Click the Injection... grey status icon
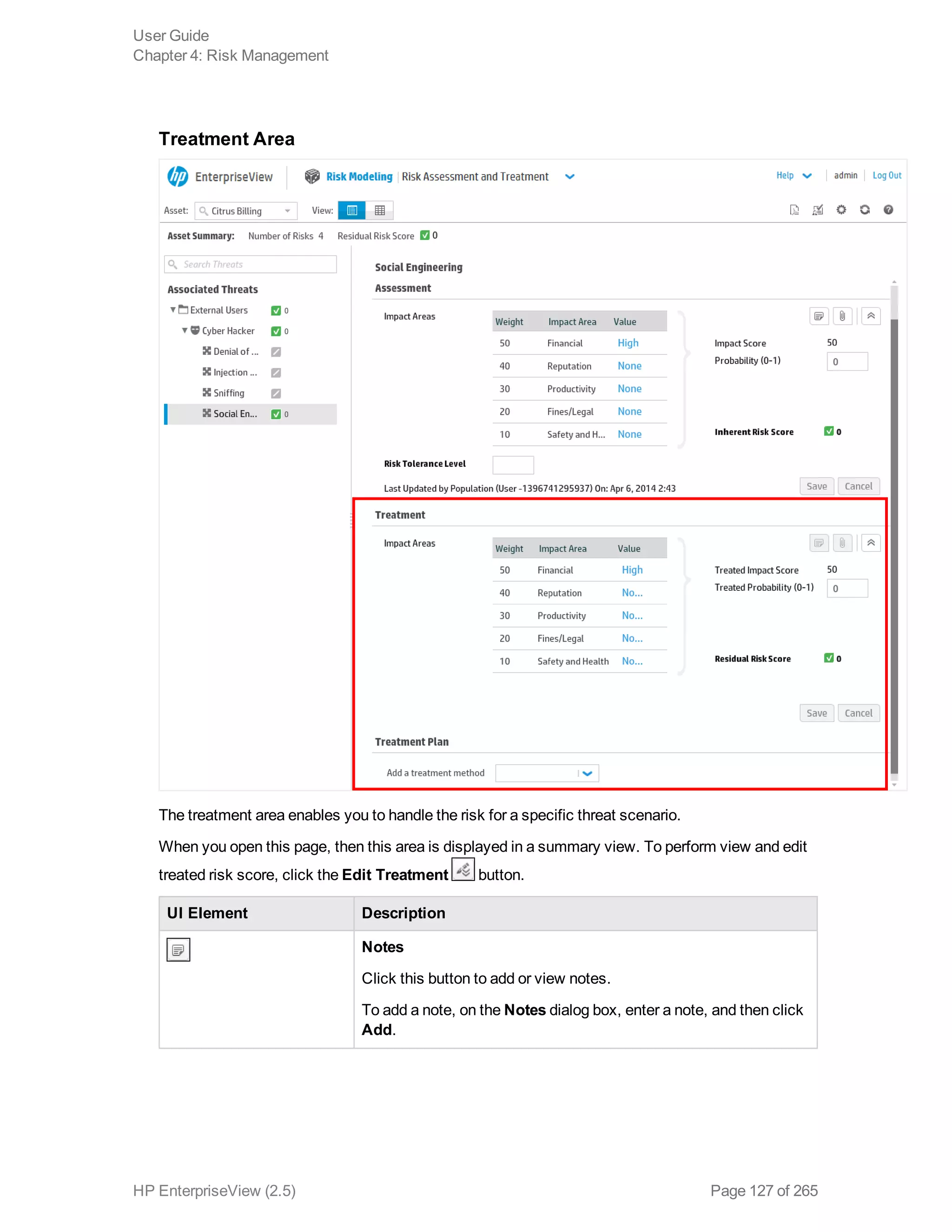Image resolution: width=952 pixels, height=1232 pixels. pyautogui.click(x=276, y=373)
